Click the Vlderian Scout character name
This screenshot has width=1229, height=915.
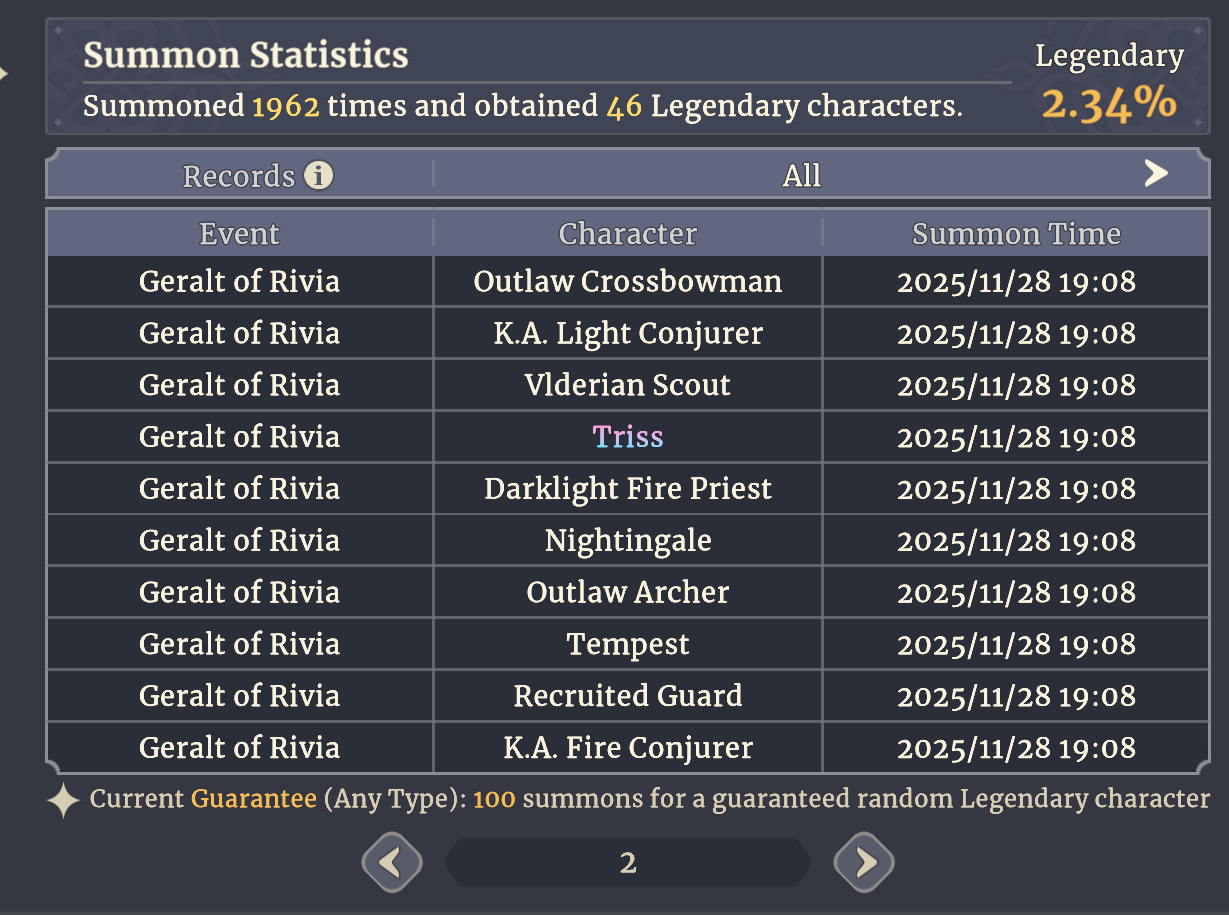click(628, 385)
